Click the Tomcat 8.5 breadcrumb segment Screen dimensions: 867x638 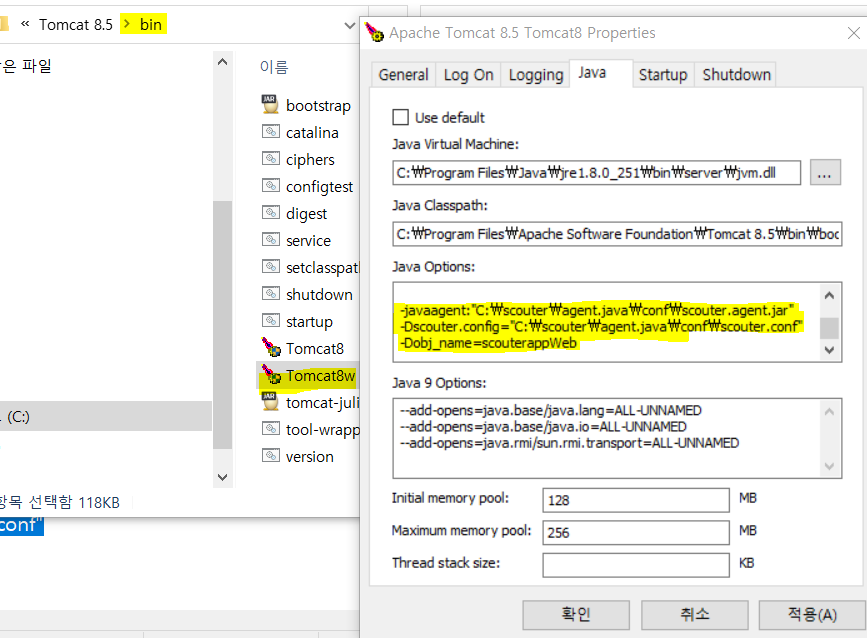[x=76, y=24]
